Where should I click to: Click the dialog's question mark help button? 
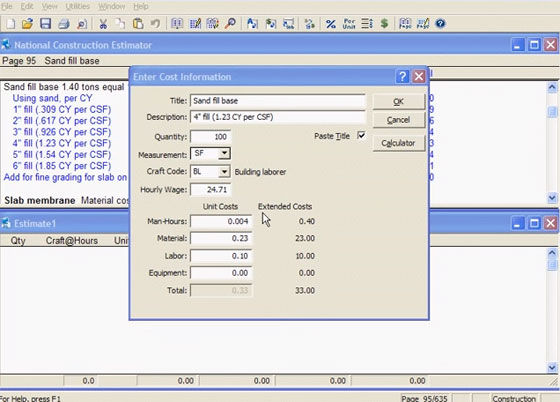(402, 76)
